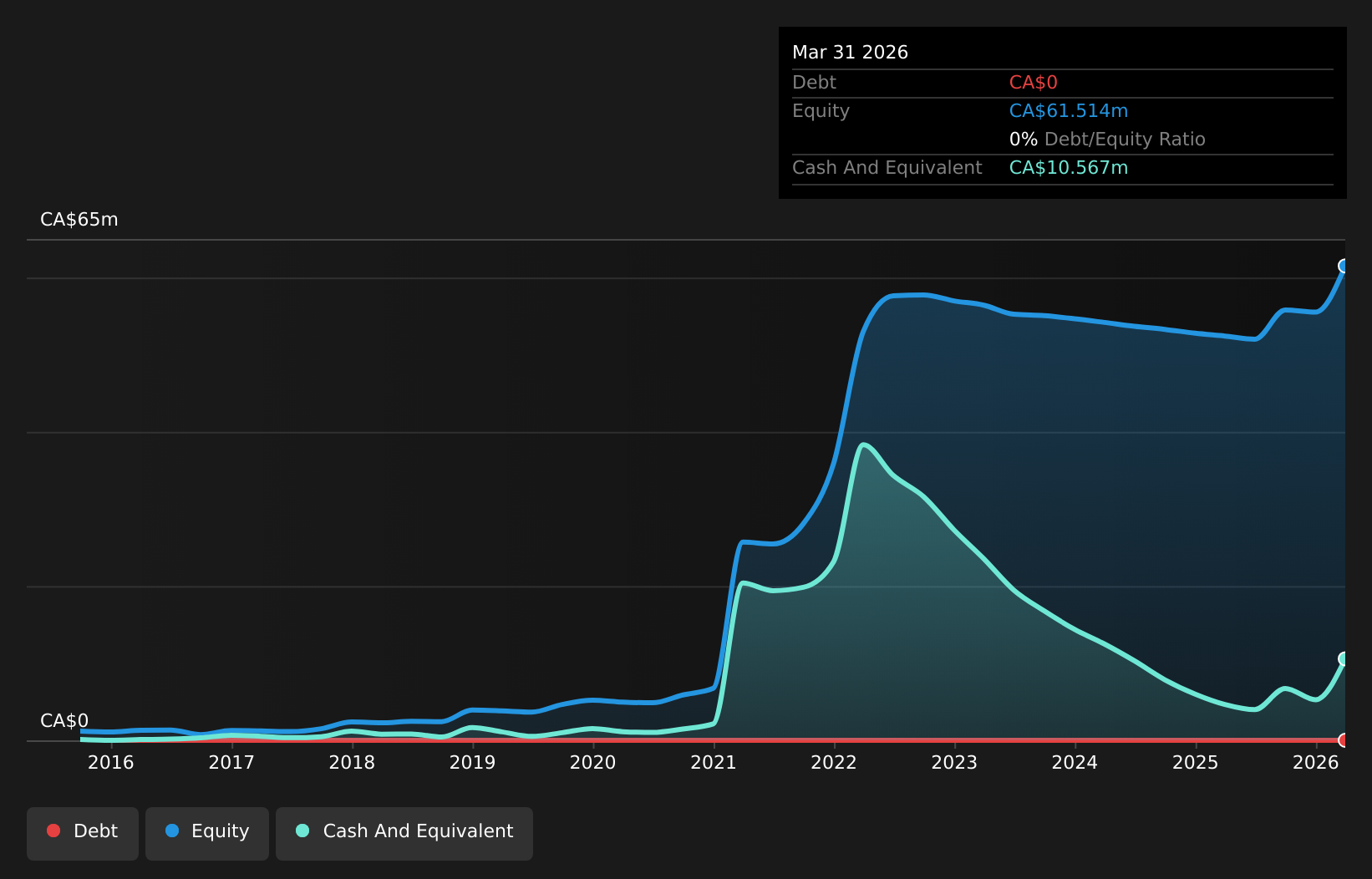
Task: Click the 2022 x-axis label
Action: click(x=834, y=763)
